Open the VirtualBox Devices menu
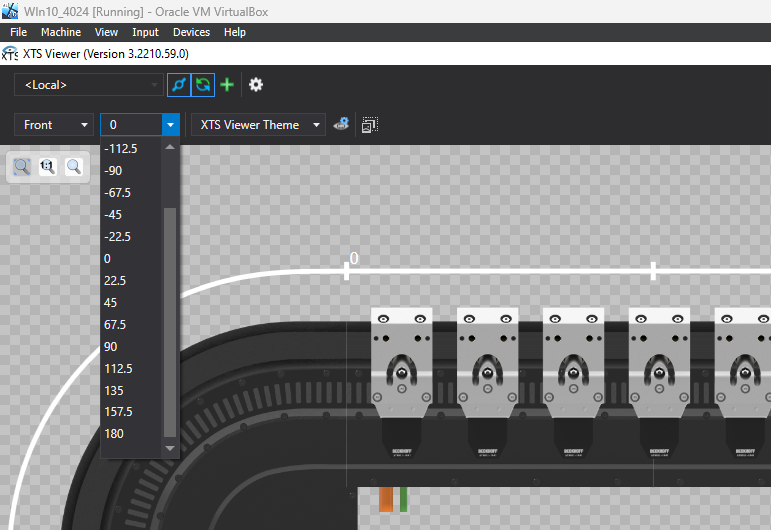The width and height of the screenshot is (771, 530). [x=191, y=32]
